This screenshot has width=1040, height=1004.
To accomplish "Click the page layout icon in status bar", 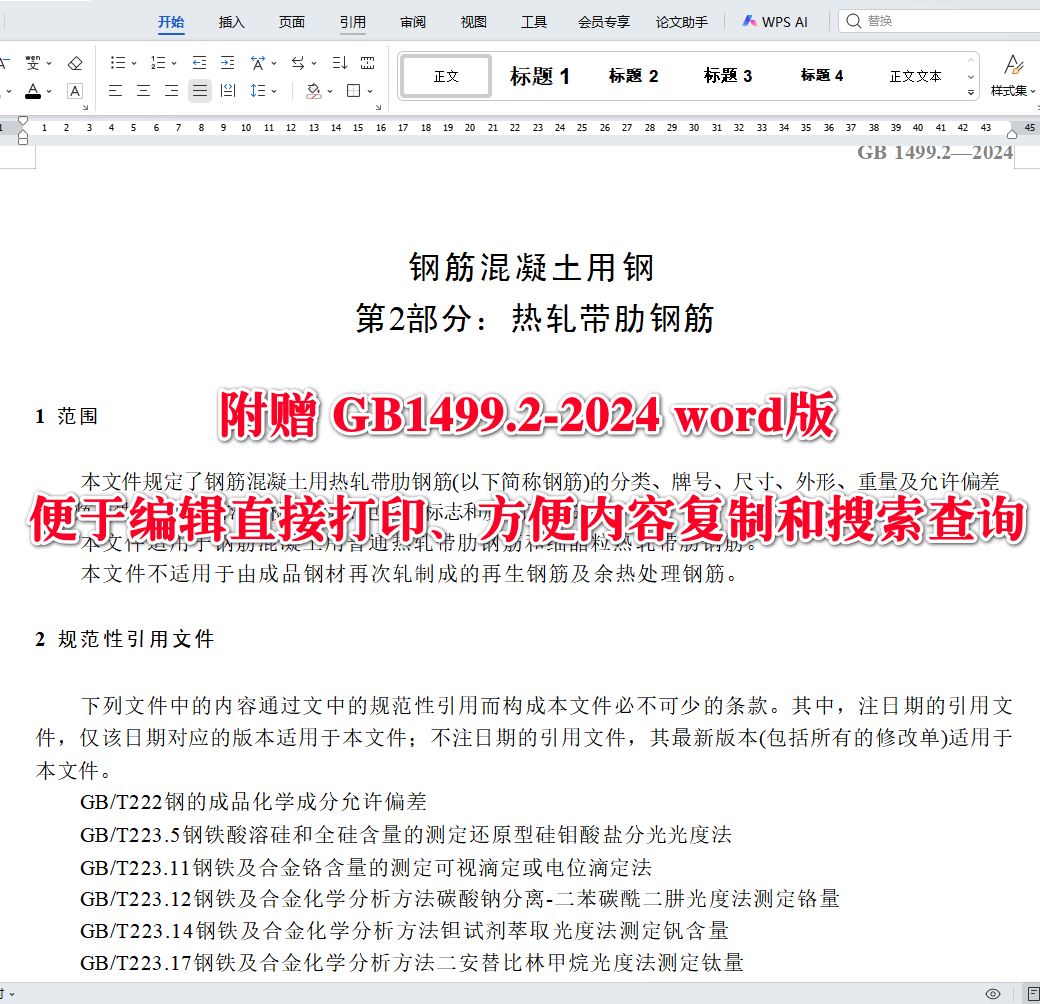I will (x=1033, y=993).
